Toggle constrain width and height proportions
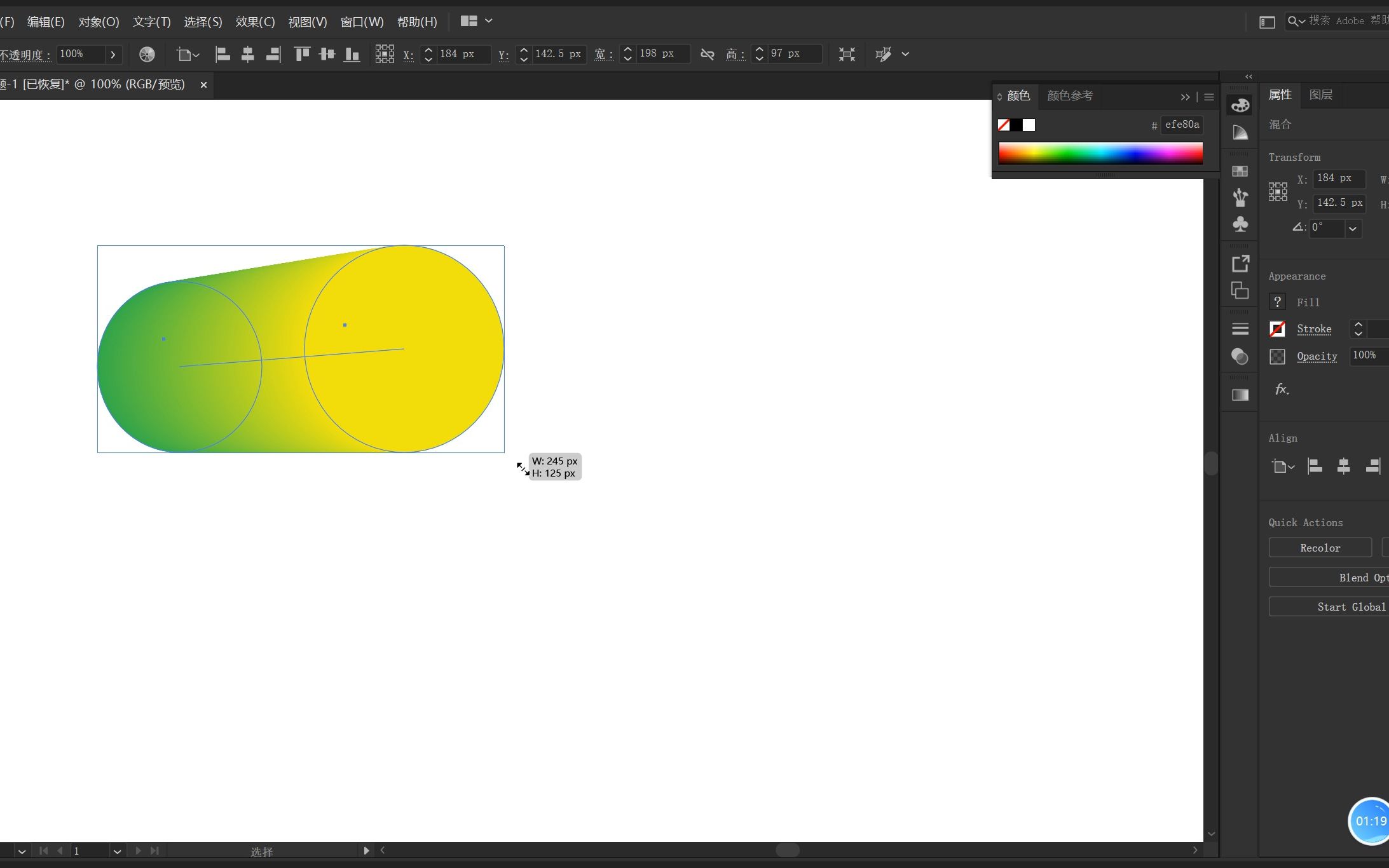The image size is (1389, 868). [x=707, y=55]
